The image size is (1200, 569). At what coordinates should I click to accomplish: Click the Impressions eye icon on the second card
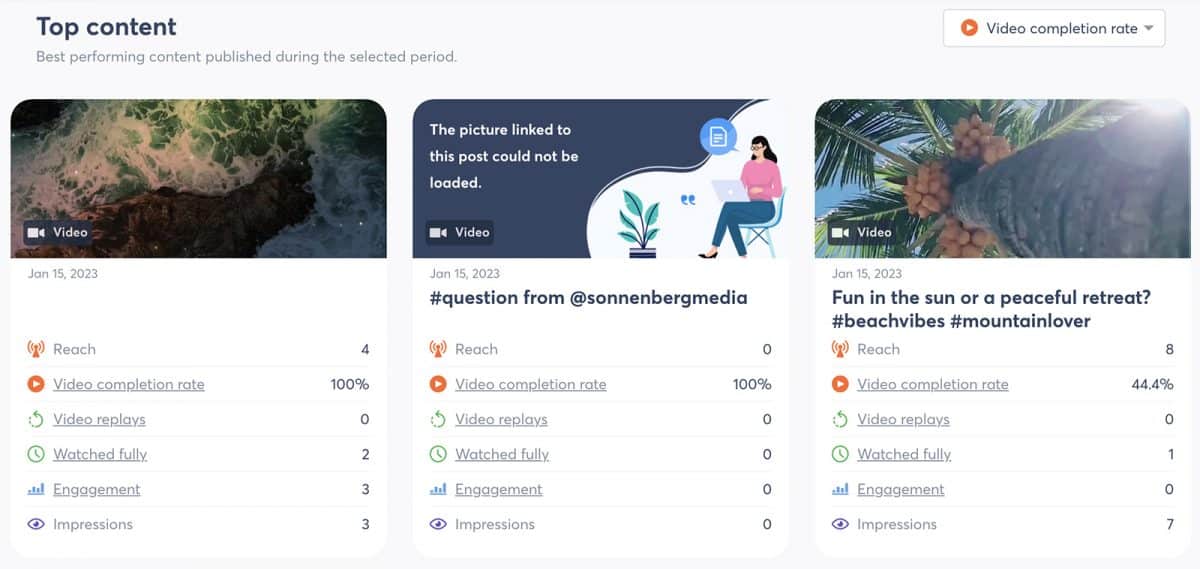click(x=438, y=524)
